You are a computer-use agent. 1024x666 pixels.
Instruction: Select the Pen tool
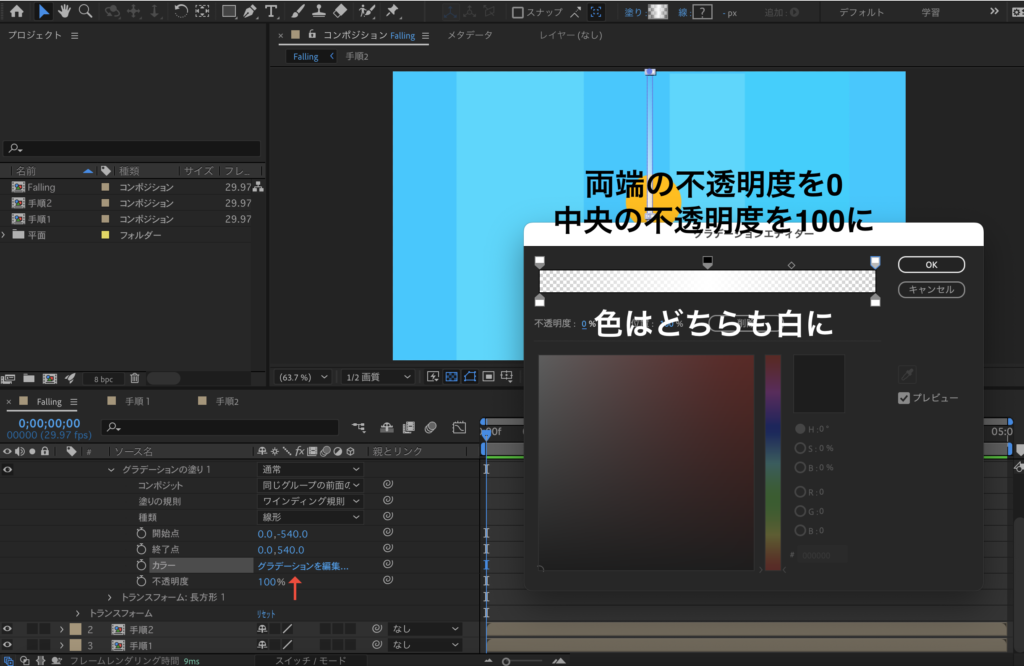(250, 12)
